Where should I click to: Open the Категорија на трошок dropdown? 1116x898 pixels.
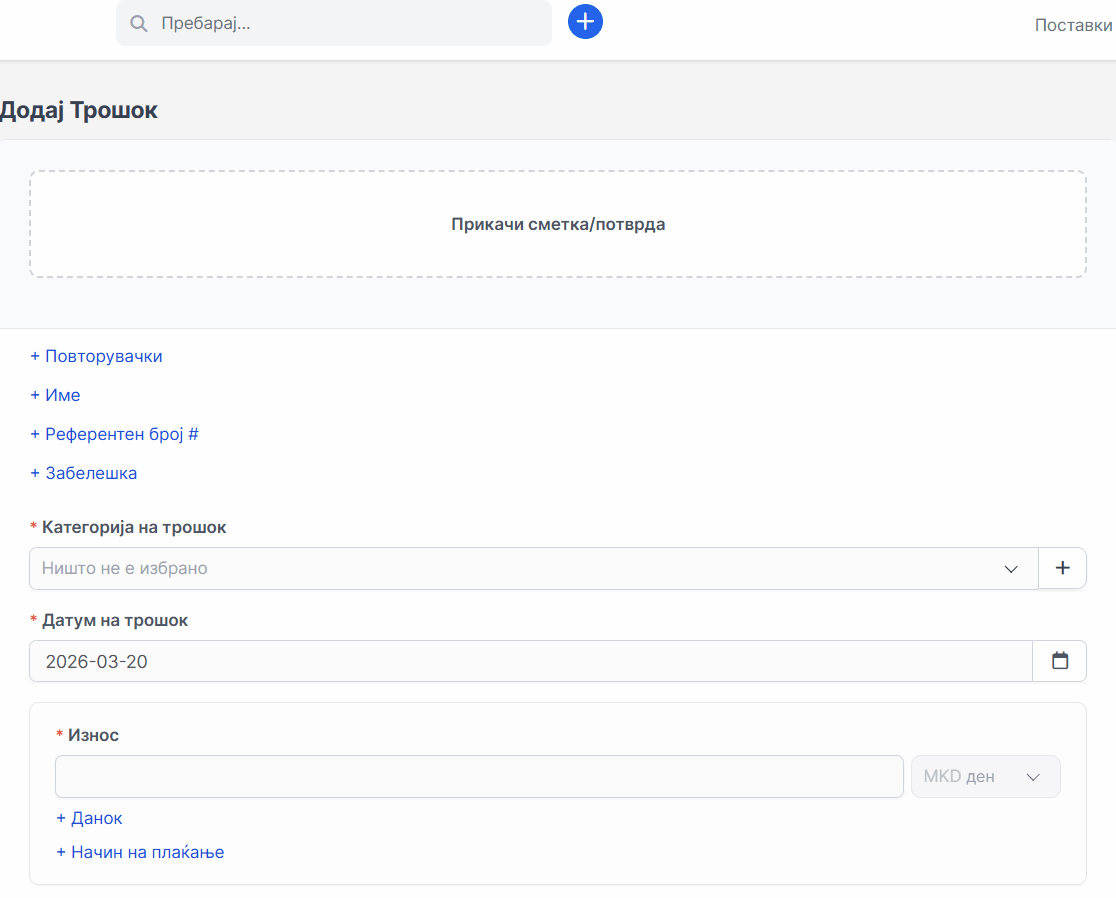click(x=534, y=569)
